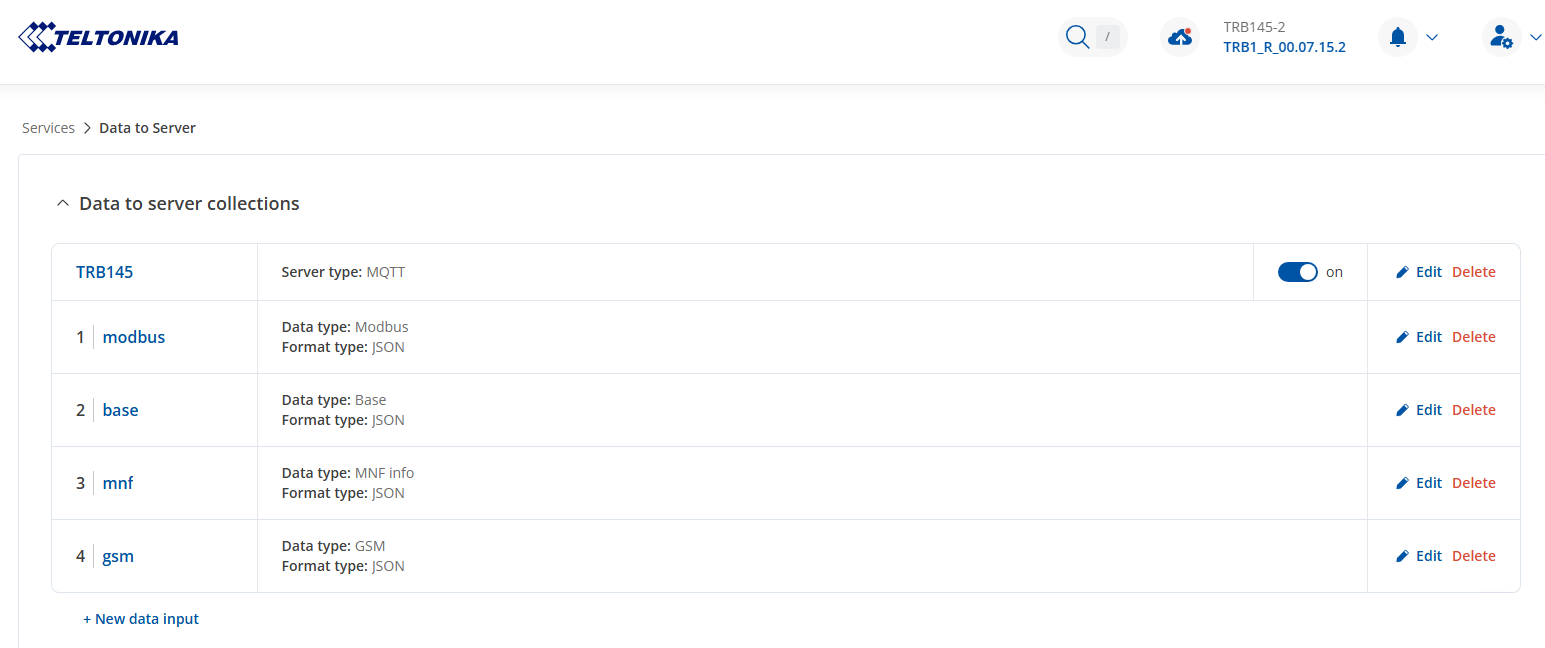Add a new data input
Screen dimensions: 1545x648
click(141, 619)
